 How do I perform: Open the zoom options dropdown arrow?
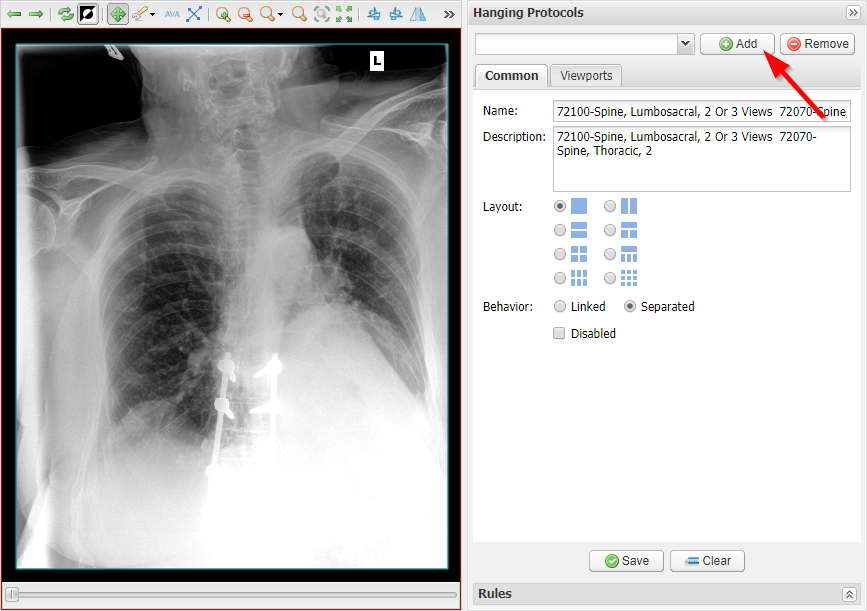pos(280,14)
